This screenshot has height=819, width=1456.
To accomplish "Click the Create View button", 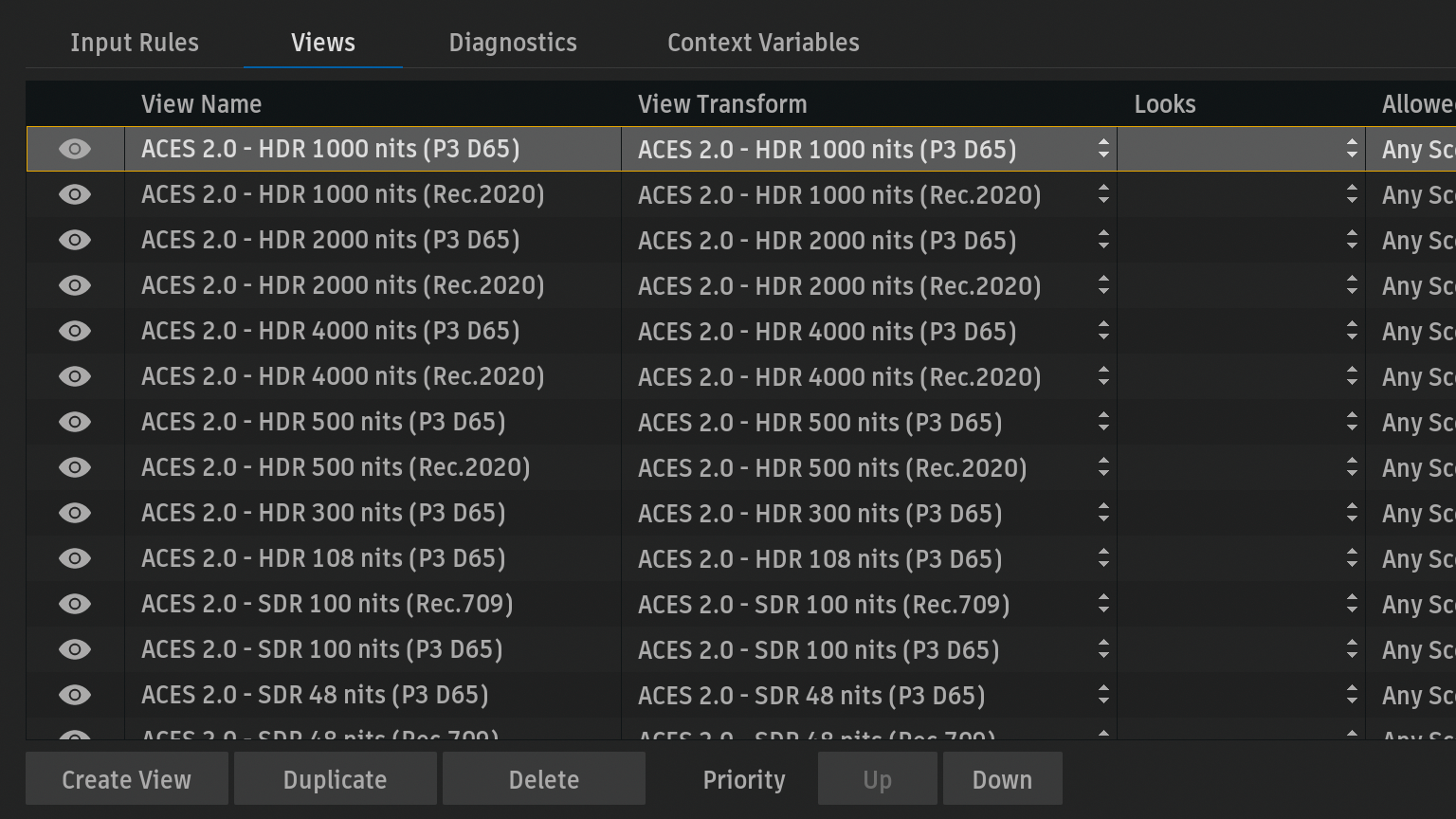I will 127,779.
